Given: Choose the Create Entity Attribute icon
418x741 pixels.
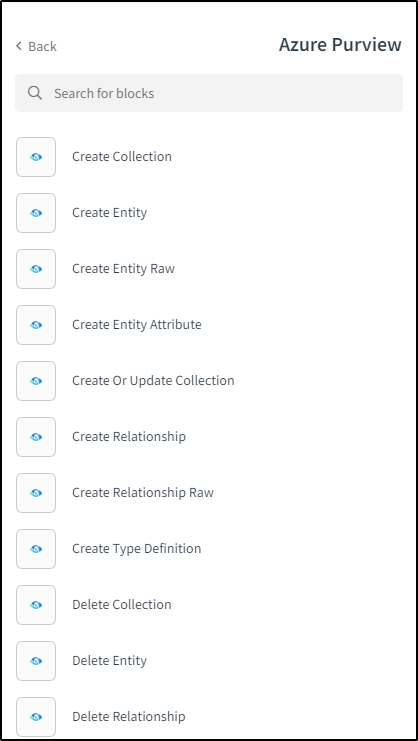Looking at the screenshot, I should tap(36, 325).
